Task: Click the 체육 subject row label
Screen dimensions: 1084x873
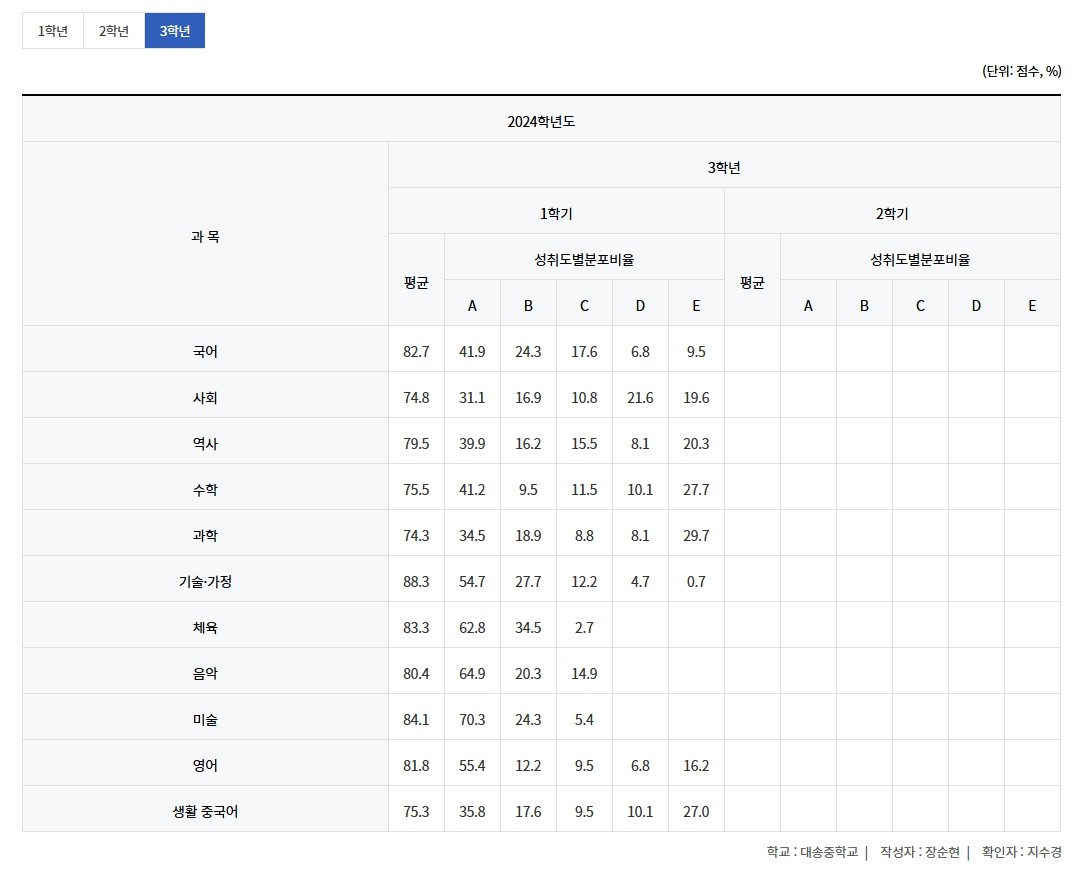Action: pyautogui.click(x=205, y=628)
